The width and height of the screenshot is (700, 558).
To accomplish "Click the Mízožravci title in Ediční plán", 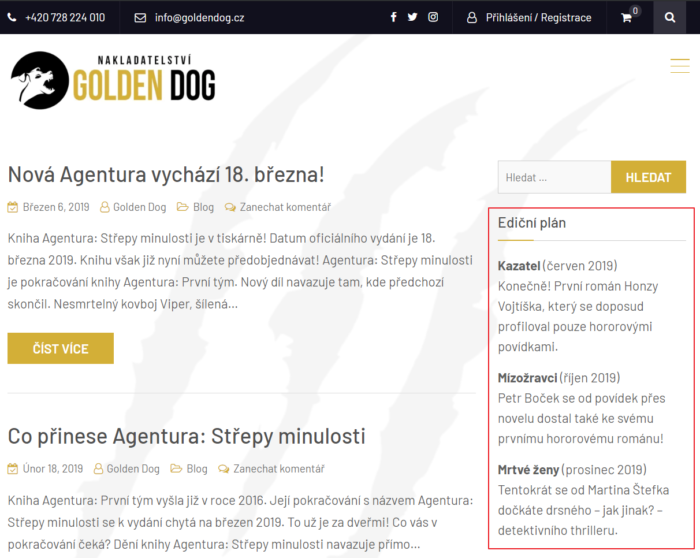I will point(528,378).
